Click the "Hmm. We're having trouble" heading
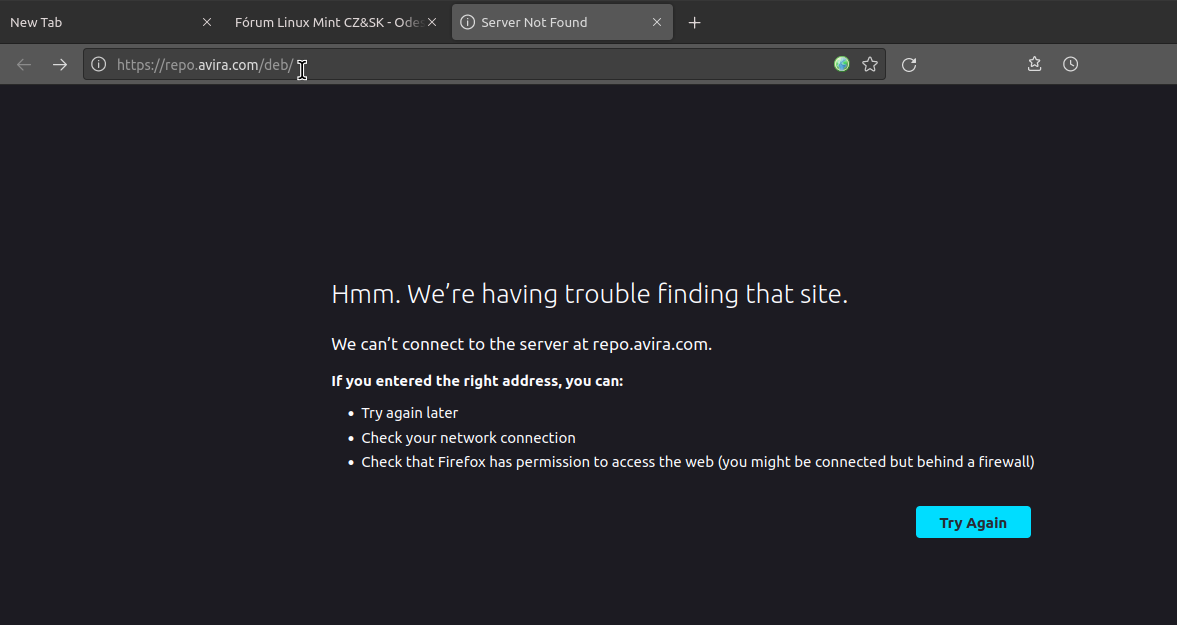1177x625 pixels. pos(589,294)
